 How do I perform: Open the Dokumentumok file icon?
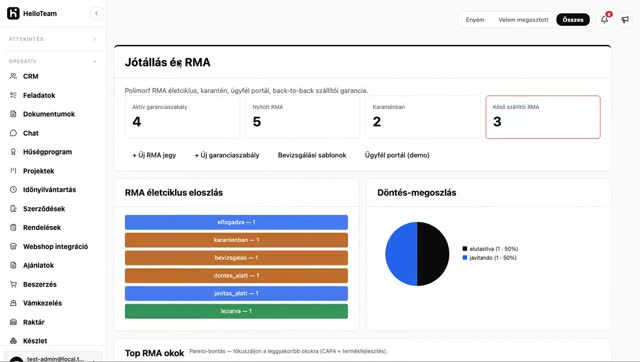coord(13,114)
